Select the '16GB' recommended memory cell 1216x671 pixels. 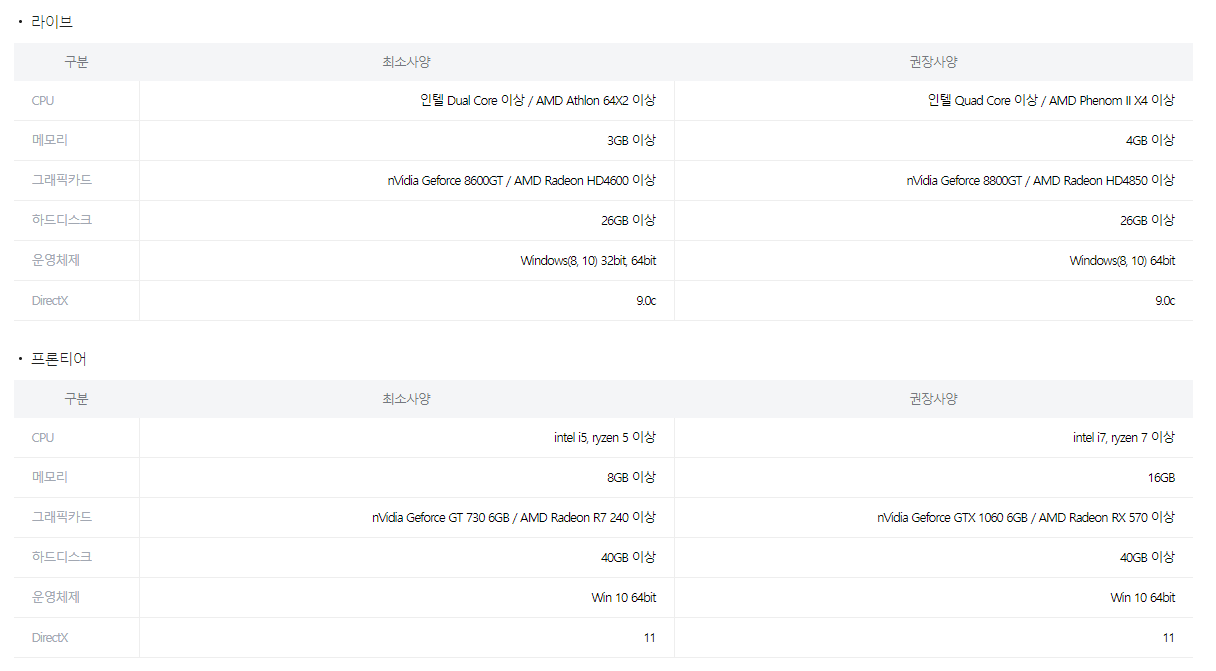pos(1161,478)
